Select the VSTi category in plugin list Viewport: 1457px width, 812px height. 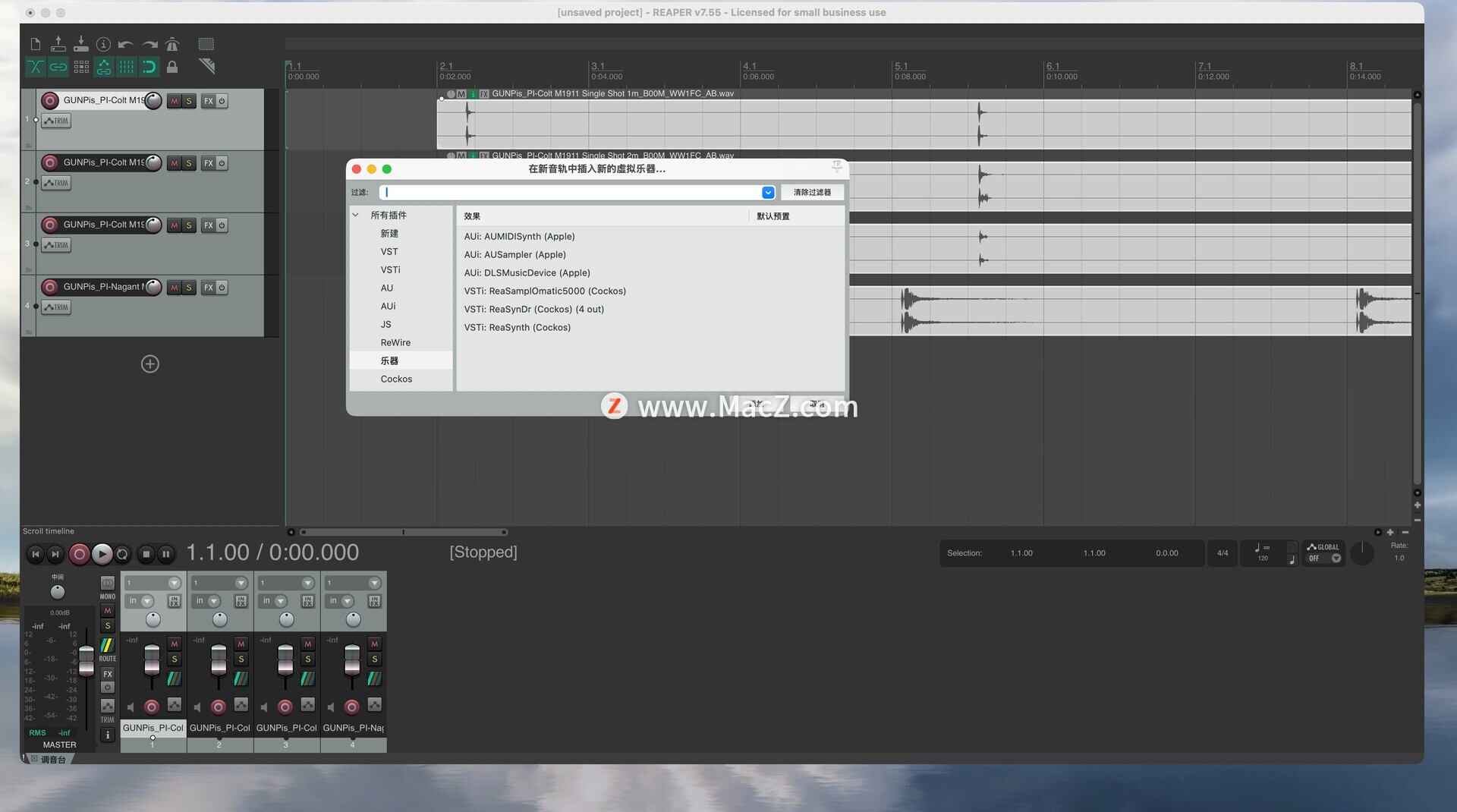pos(390,270)
